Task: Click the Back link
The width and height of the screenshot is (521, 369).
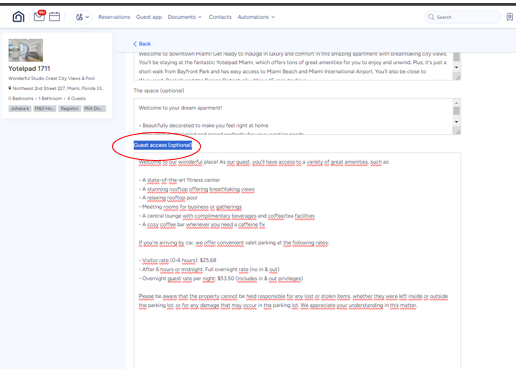Action: 142,44
